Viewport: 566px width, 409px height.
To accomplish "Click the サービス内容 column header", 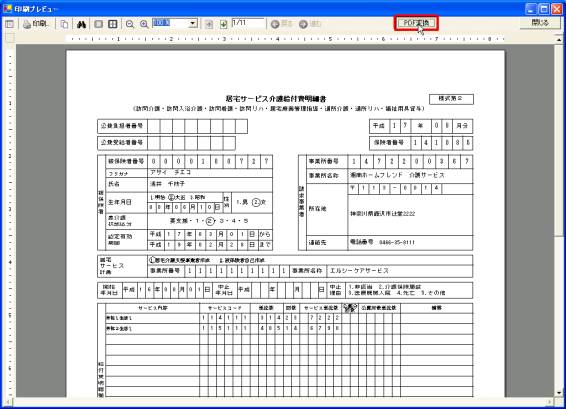I will pyautogui.click(x=153, y=308).
